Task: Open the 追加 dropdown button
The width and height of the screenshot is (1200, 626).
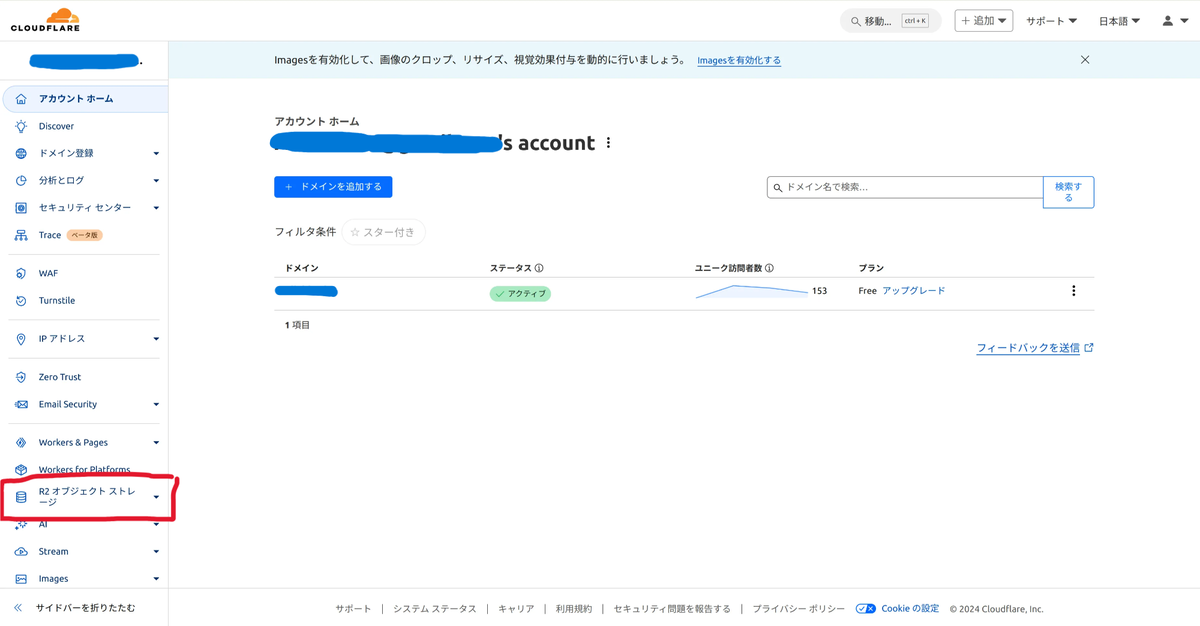Action: tap(984, 21)
